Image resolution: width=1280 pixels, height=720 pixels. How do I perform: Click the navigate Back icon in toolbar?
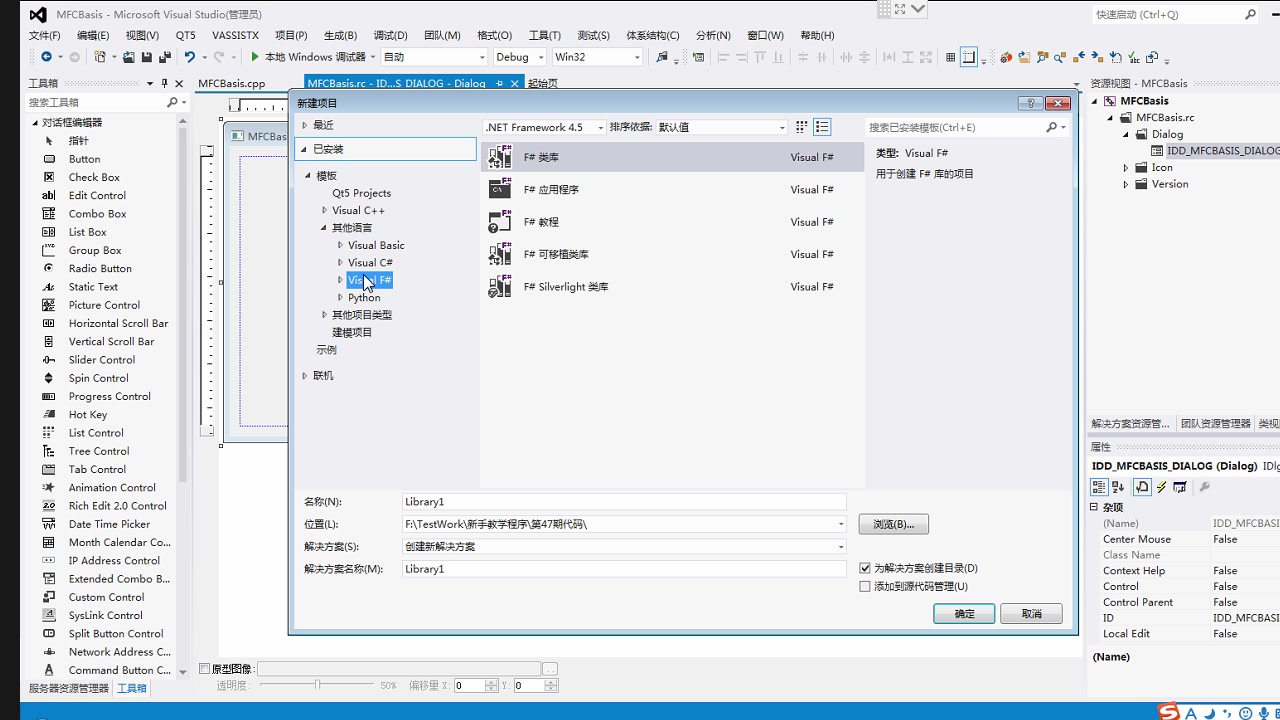46,57
